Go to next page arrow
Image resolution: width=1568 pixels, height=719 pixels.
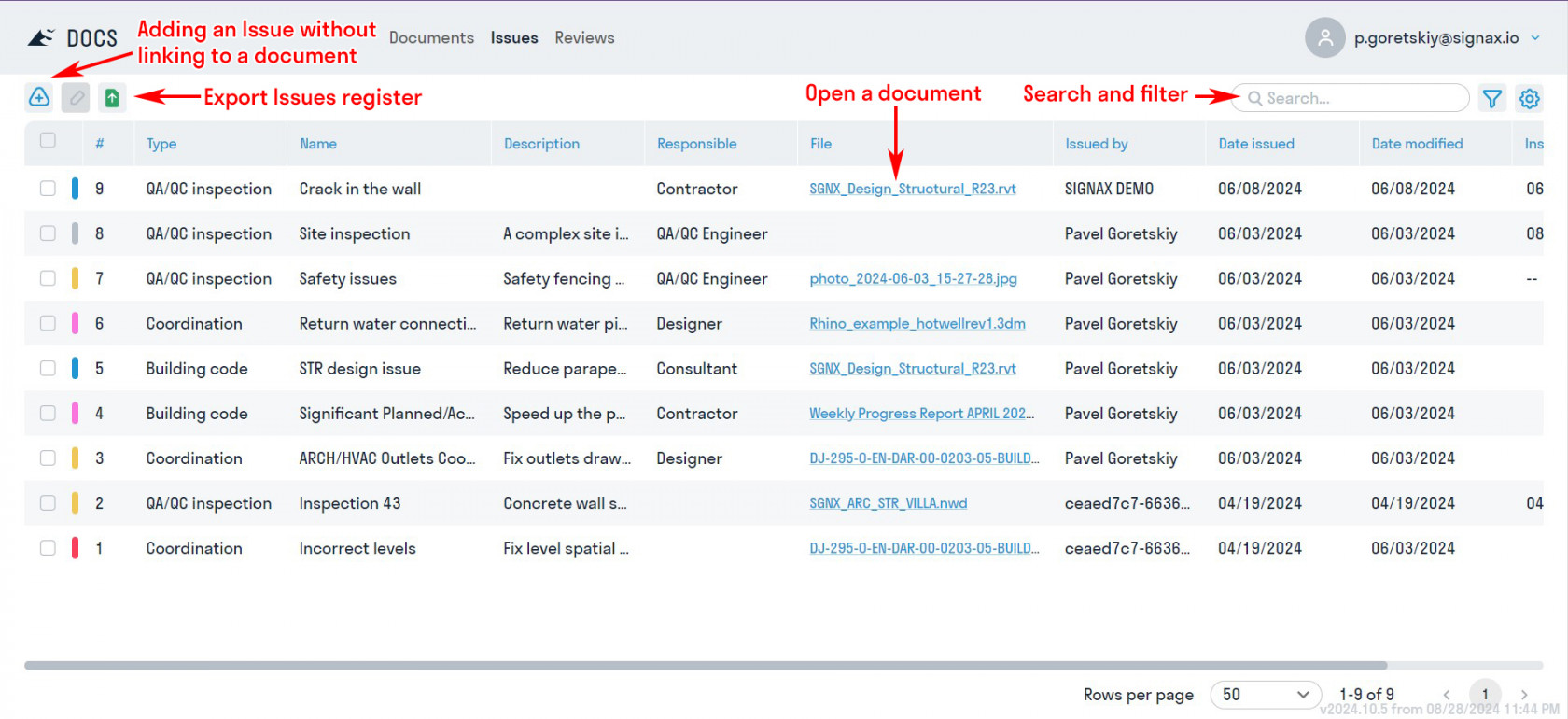coord(1523,695)
